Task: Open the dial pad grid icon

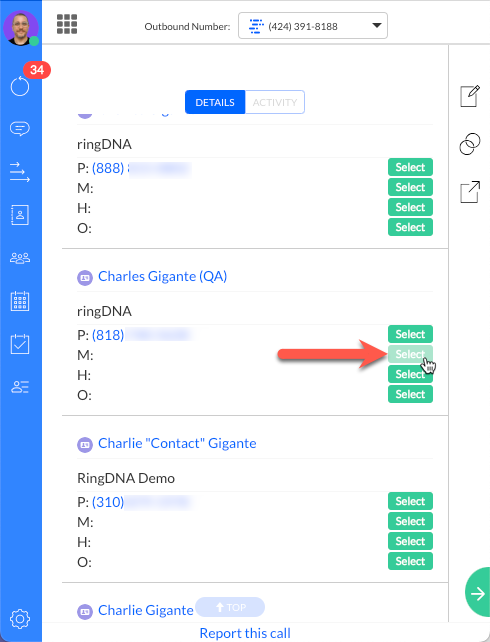Action: click(x=67, y=24)
